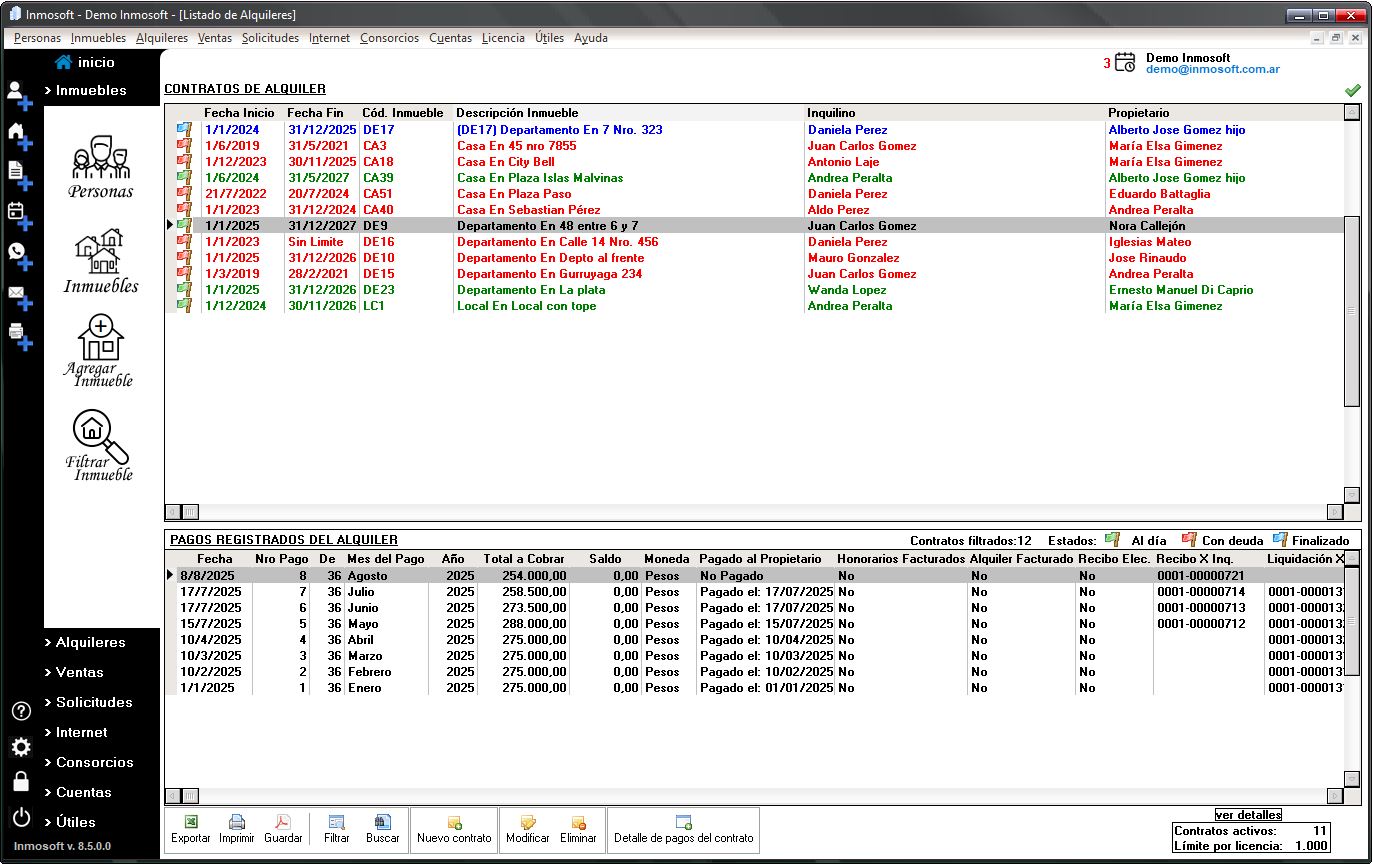Open Detalle de pagos del contrato
This screenshot has width=1373, height=867.
tap(683, 830)
